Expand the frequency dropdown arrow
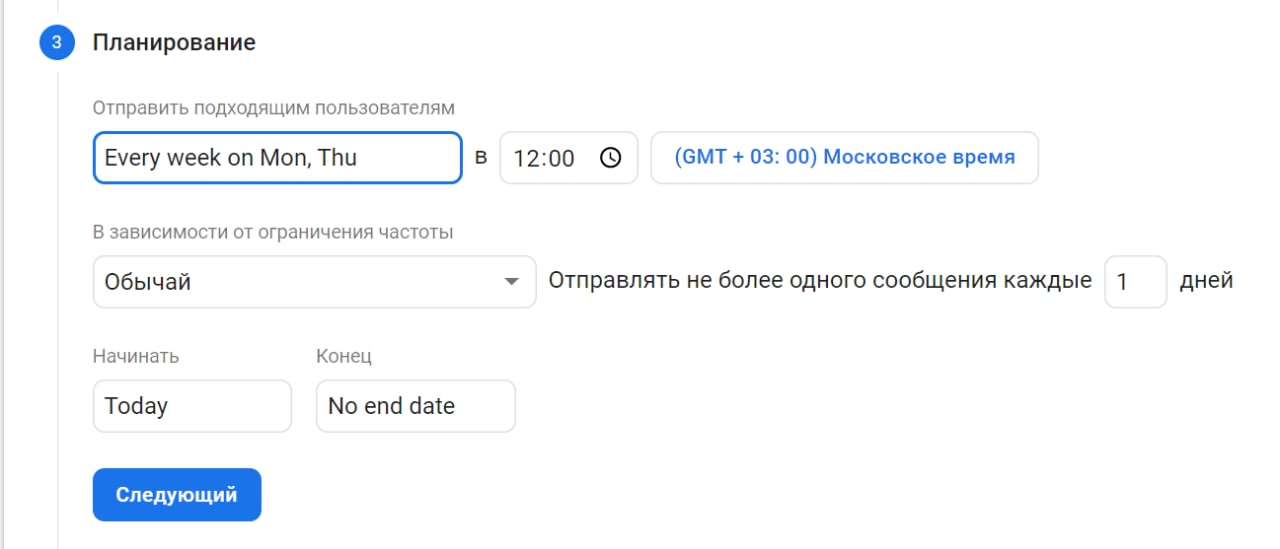 [512, 282]
